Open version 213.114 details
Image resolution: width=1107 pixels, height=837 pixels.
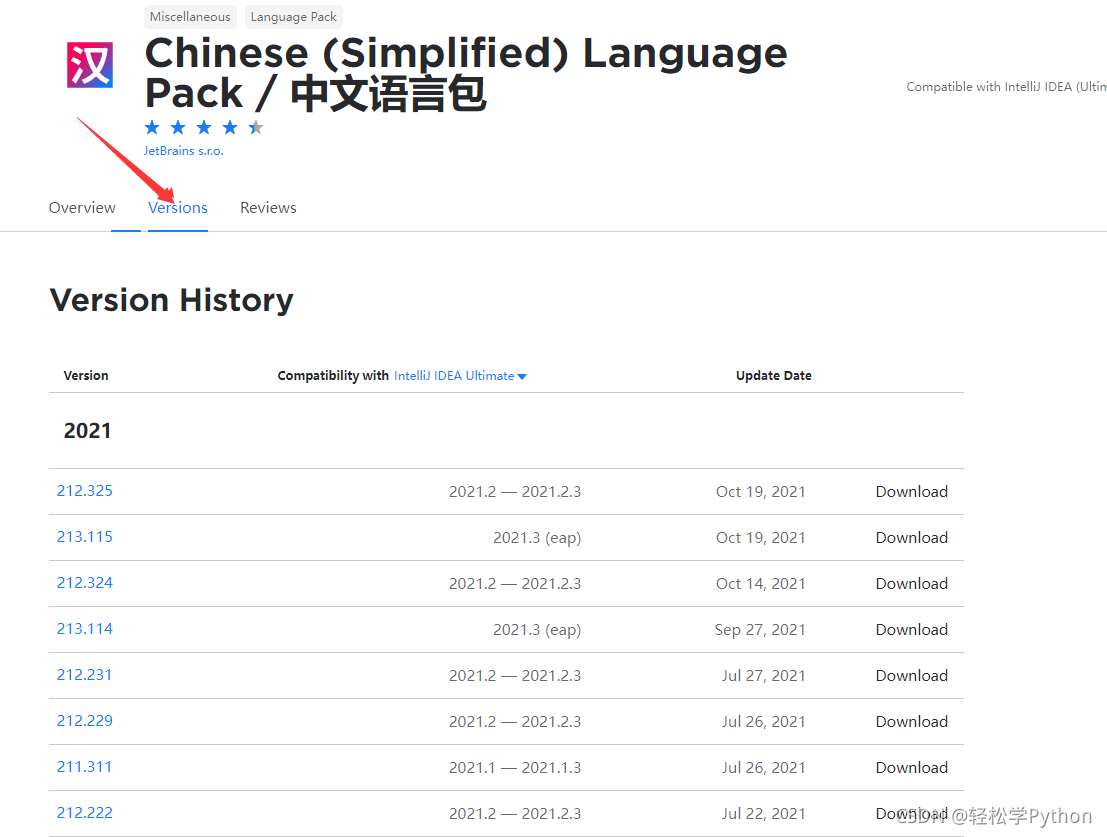click(x=85, y=629)
